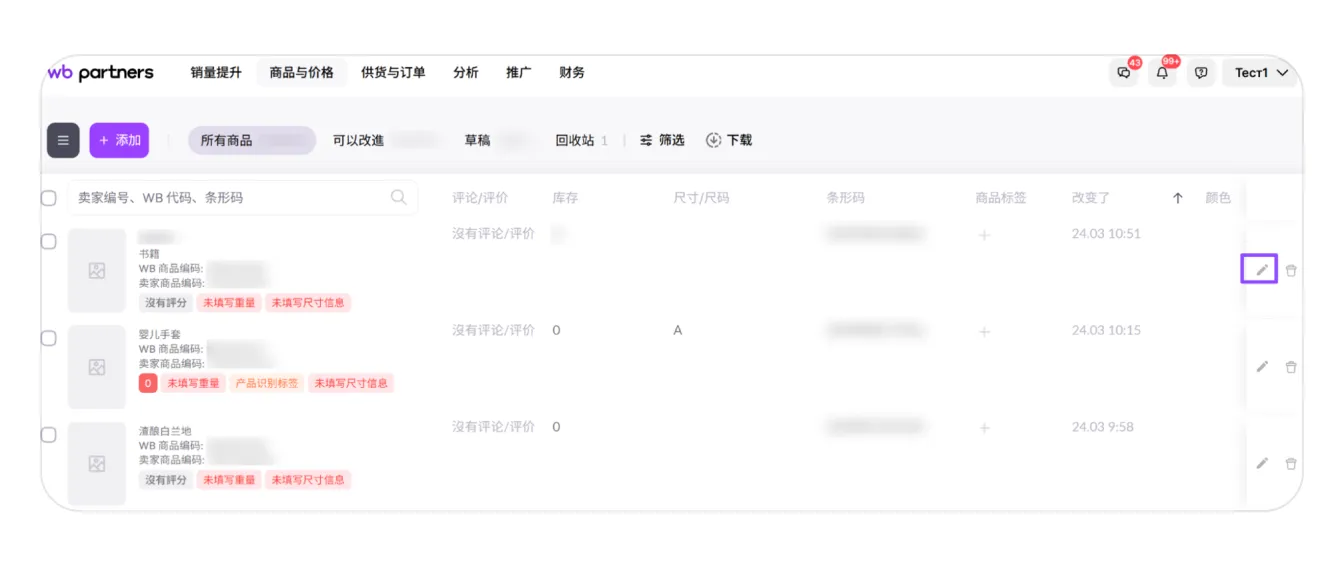The height and width of the screenshot is (566, 1344).
Task: Delete the 书籍 product via trash icon
Action: pyautogui.click(x=1291, y=270)
